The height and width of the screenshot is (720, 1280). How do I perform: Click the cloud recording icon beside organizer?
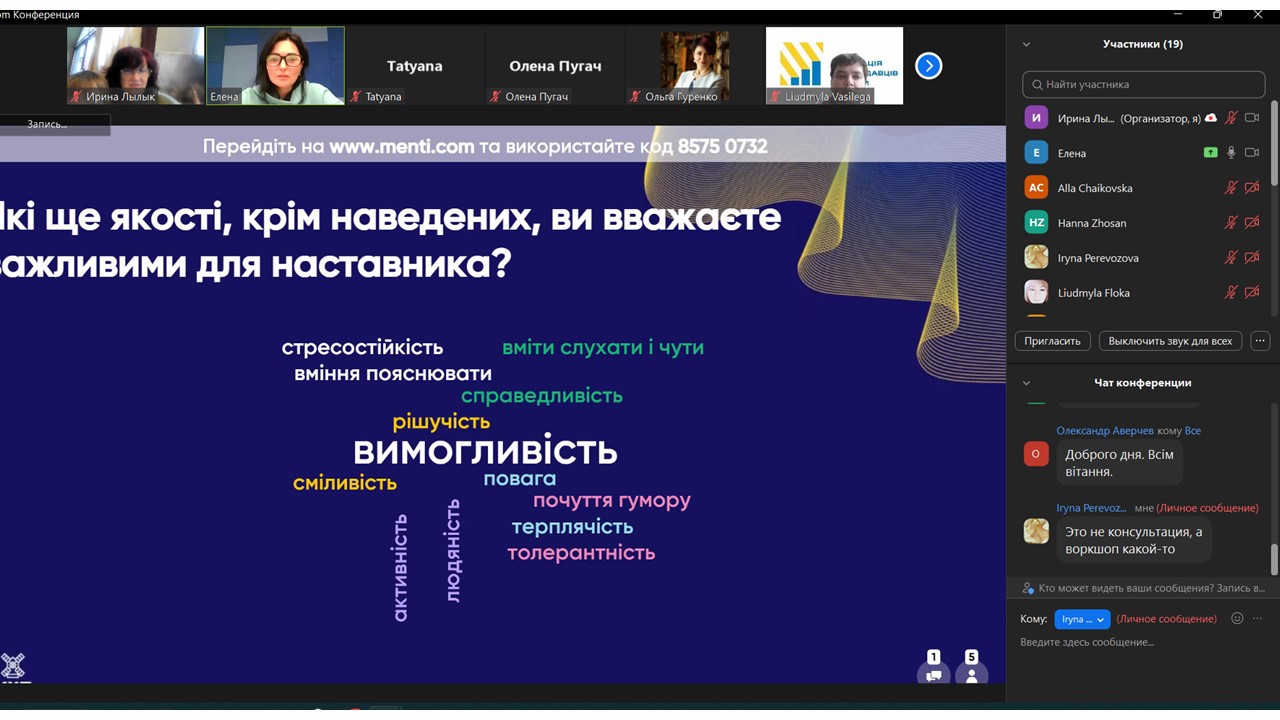[1211, 118]
